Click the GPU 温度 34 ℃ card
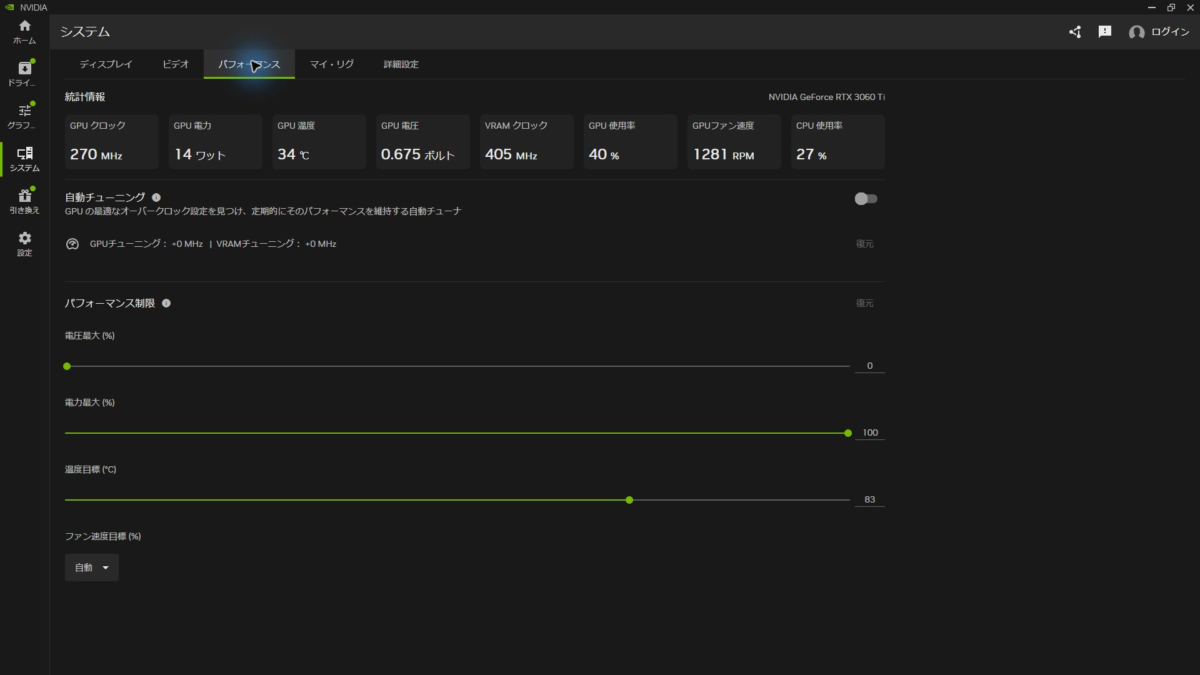The width and height of the screenshot is (1200, 675). [x=319, y=142]
